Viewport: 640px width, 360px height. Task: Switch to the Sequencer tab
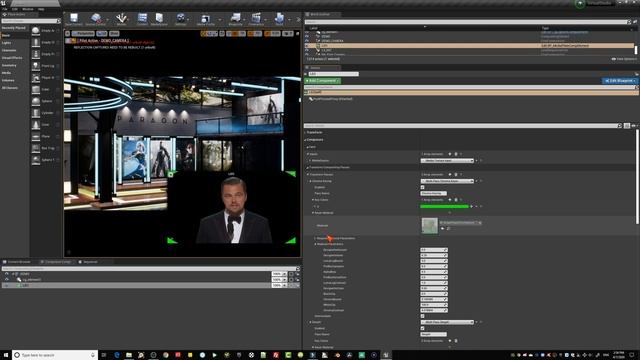(x=88, y=262)
